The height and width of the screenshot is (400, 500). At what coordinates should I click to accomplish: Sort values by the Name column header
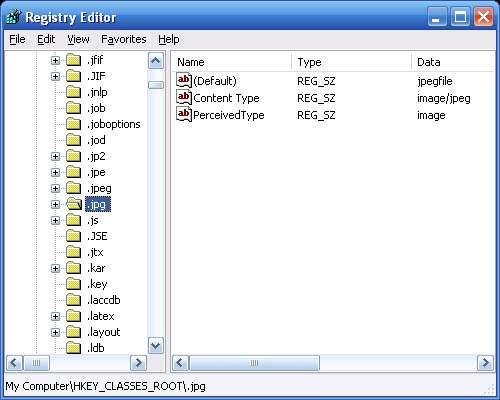point(232,62)
